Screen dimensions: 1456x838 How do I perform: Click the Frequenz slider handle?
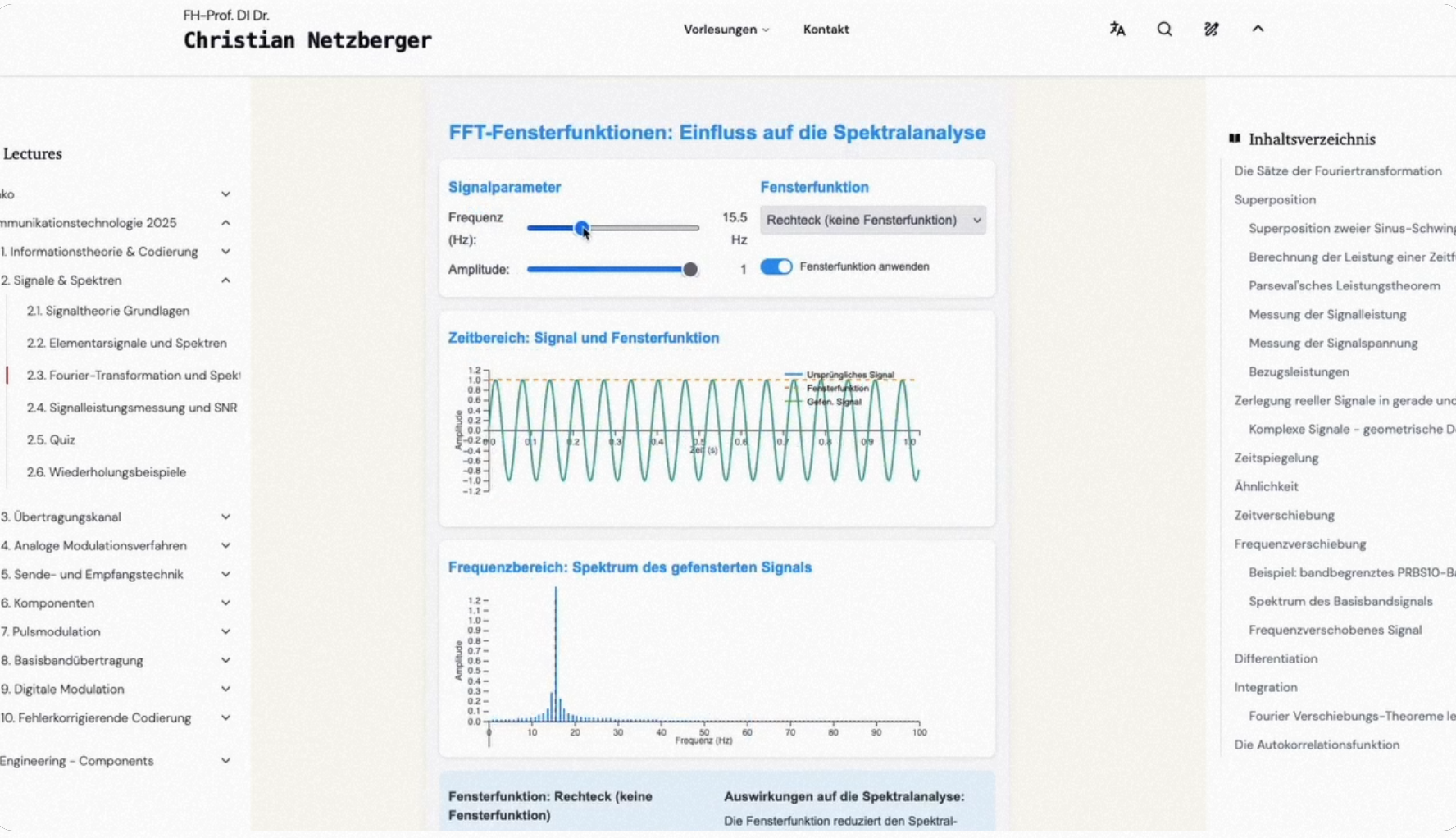581,228
